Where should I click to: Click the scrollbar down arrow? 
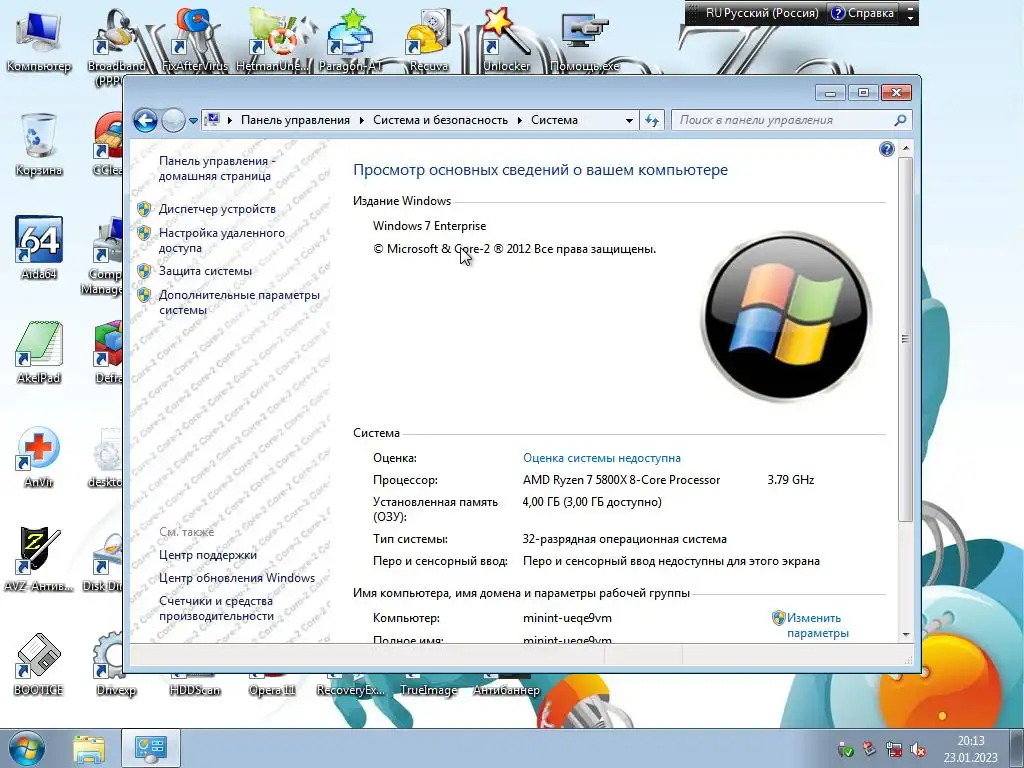pyautogui.click(x=905, y=634)
